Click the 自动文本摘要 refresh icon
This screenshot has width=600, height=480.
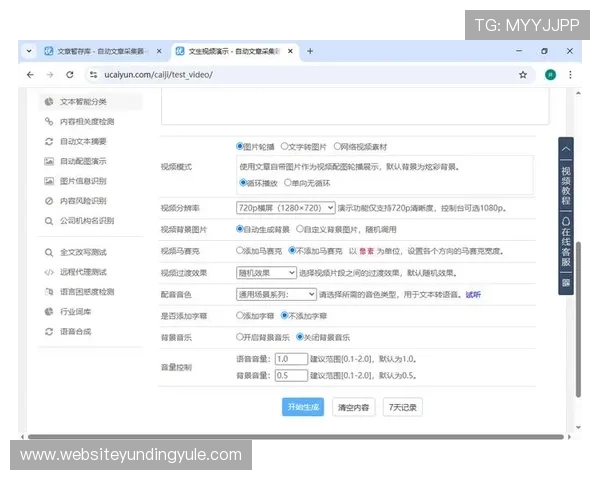49,141
